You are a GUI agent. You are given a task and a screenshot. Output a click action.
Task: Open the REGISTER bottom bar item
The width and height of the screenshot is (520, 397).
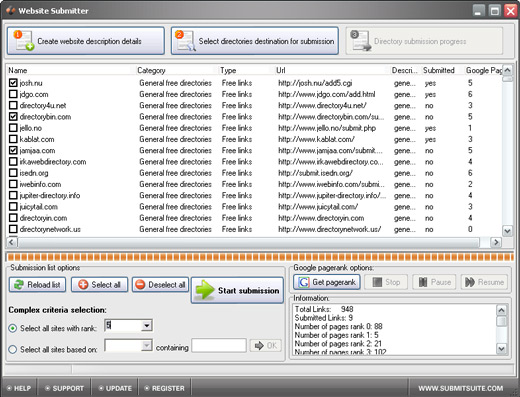pyautogui.click(x=165, y=388)
